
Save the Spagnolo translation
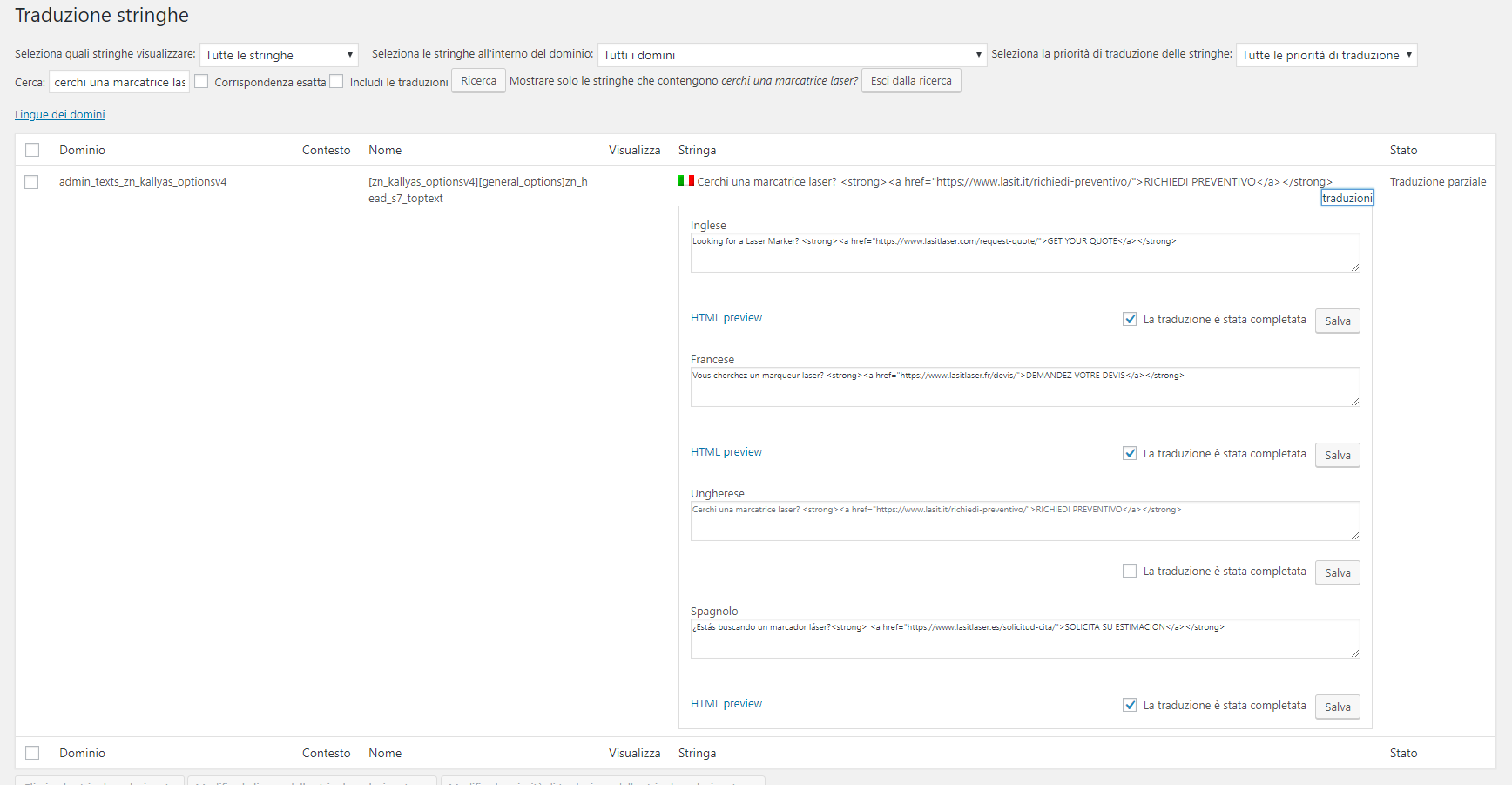coord(1337,707)
